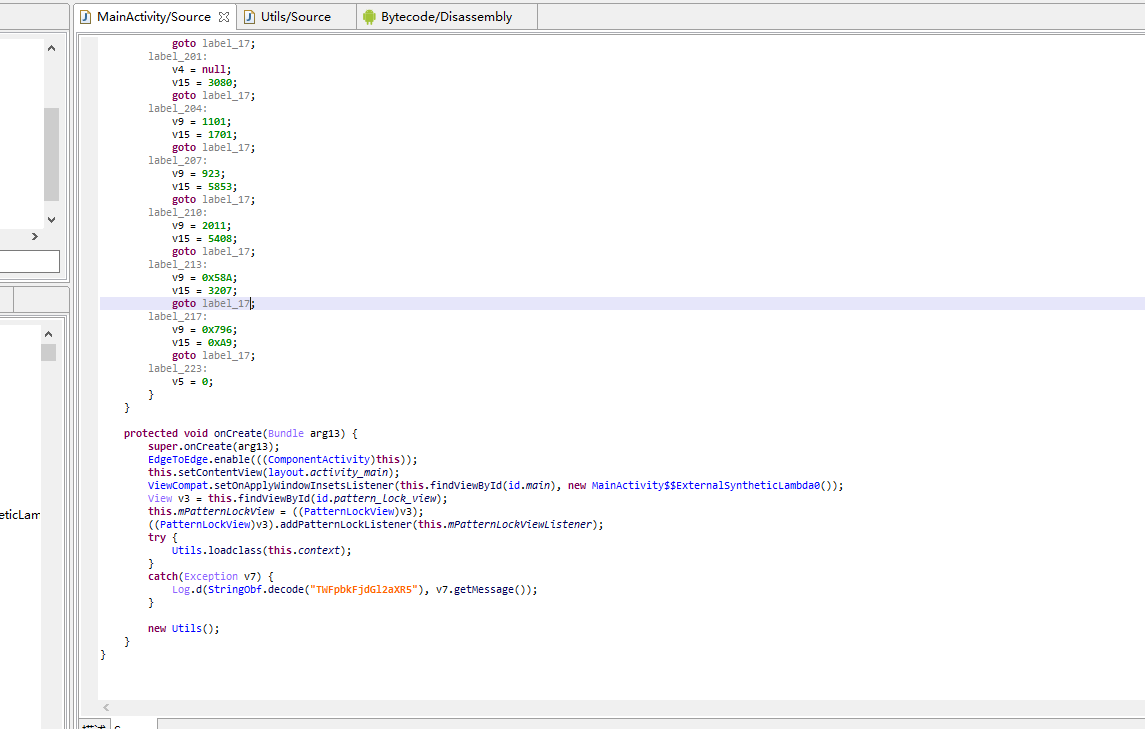Click the label_210: line

pos(177,213)
